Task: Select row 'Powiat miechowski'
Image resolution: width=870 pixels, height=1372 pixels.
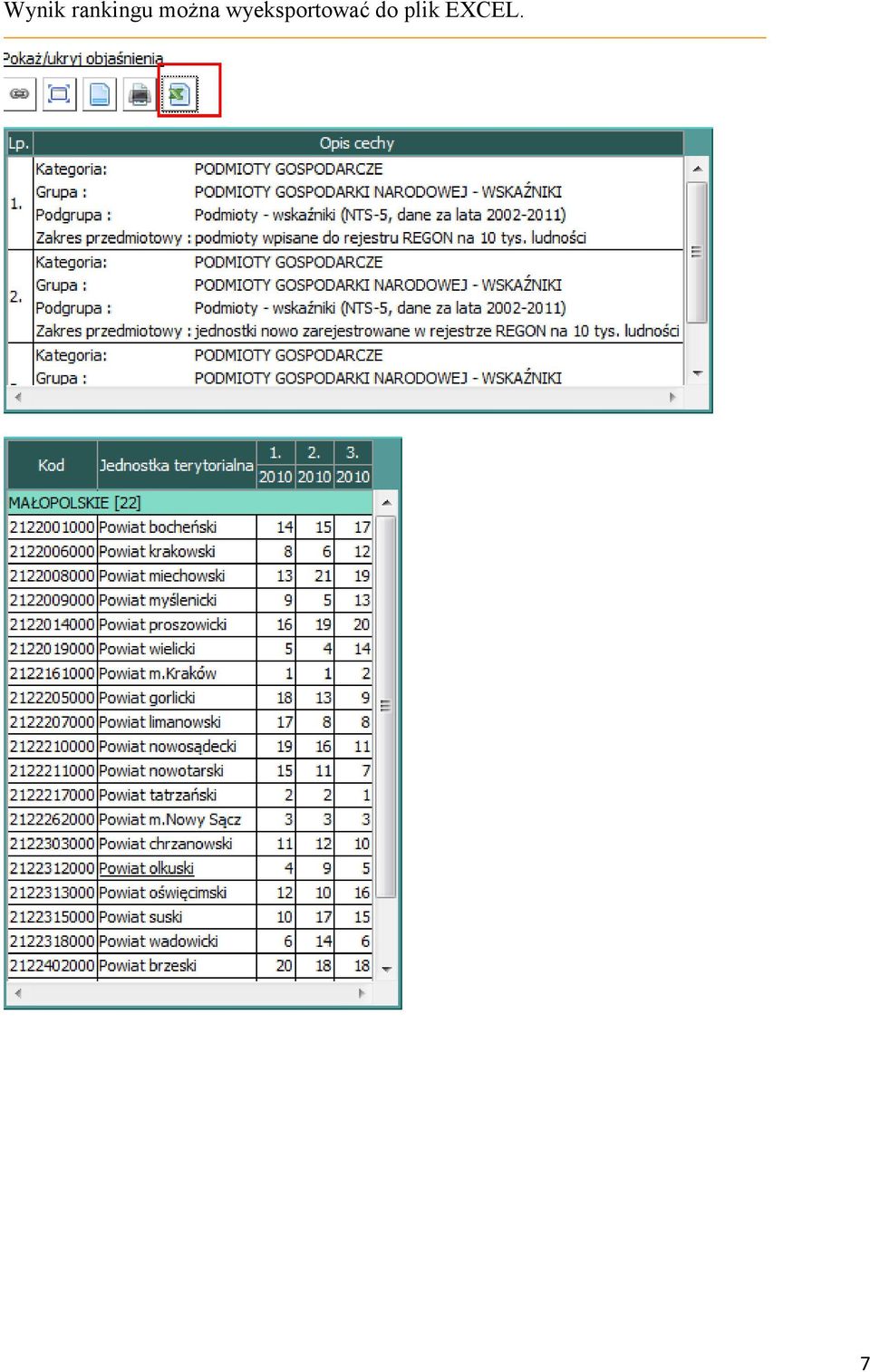Action: pyautogui.click(x=190, y=576)
